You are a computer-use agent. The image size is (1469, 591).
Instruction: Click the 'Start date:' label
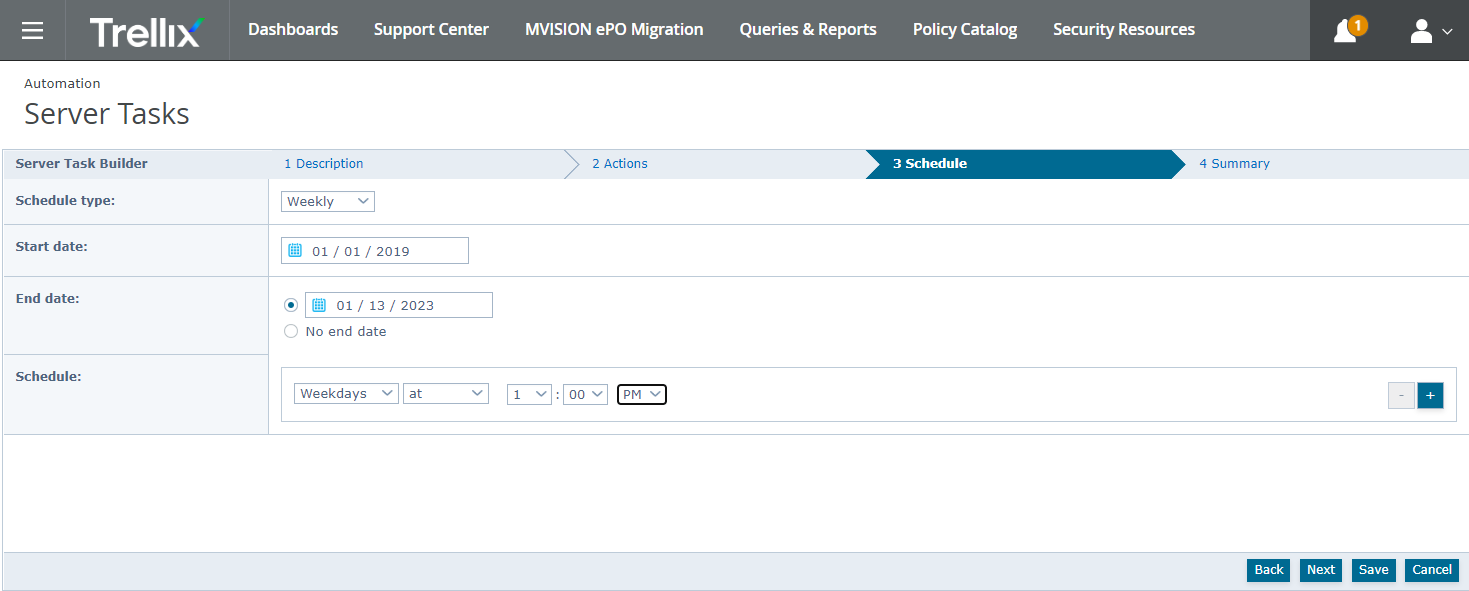pos(52,245)
